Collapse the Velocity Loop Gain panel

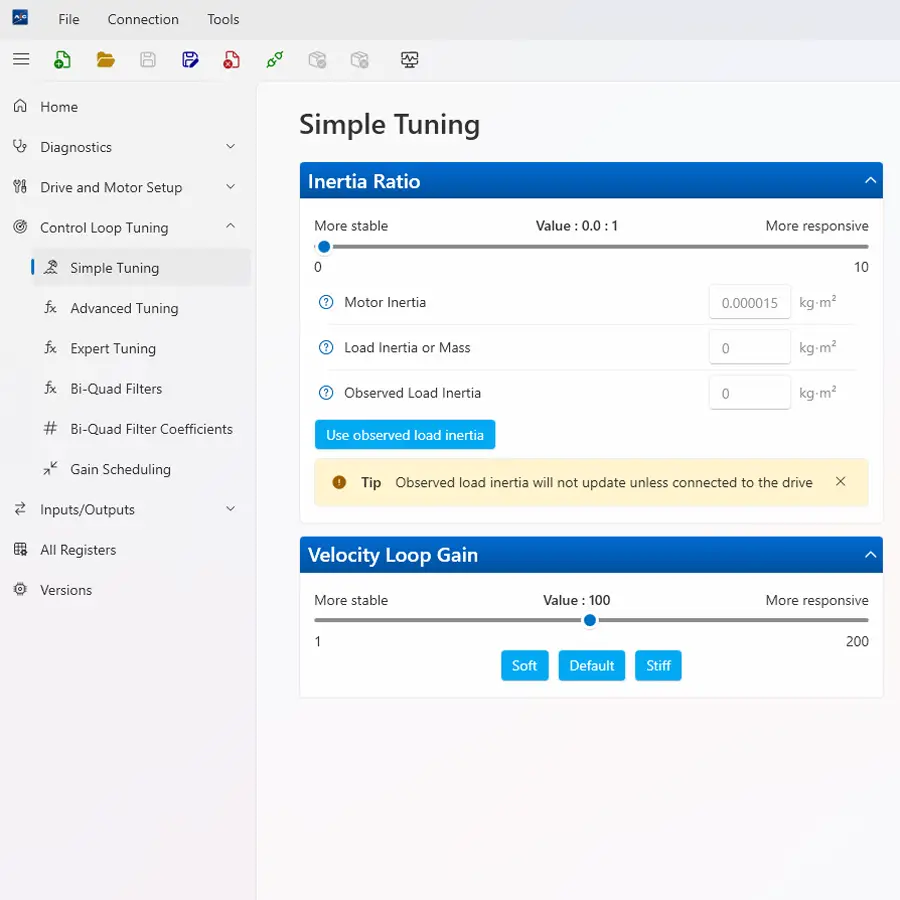(870, 555)
